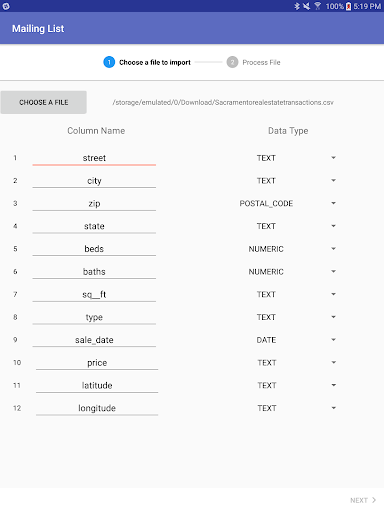Edit the price column name field
Screen dimensions: 384x512
97,363
